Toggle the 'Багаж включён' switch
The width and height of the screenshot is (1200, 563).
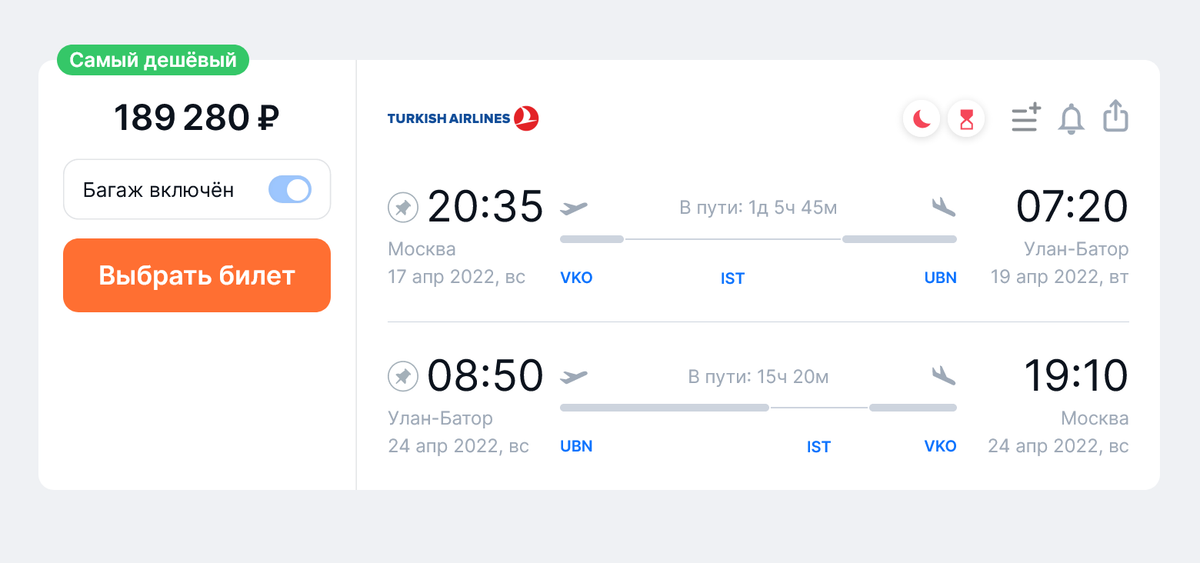(x=290, y=189)
